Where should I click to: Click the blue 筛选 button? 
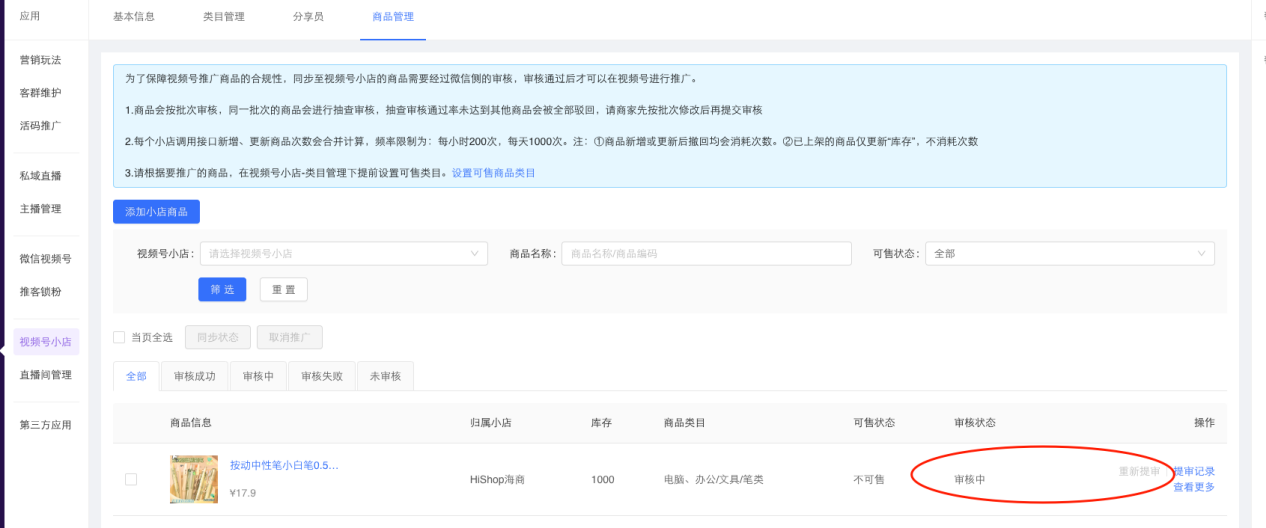[222, 289]
